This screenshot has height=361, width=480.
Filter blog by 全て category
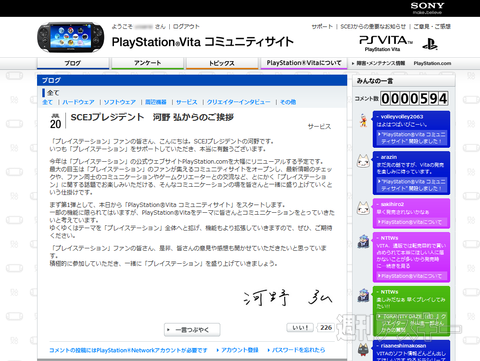pyautogui.click(x=47, y=102)
